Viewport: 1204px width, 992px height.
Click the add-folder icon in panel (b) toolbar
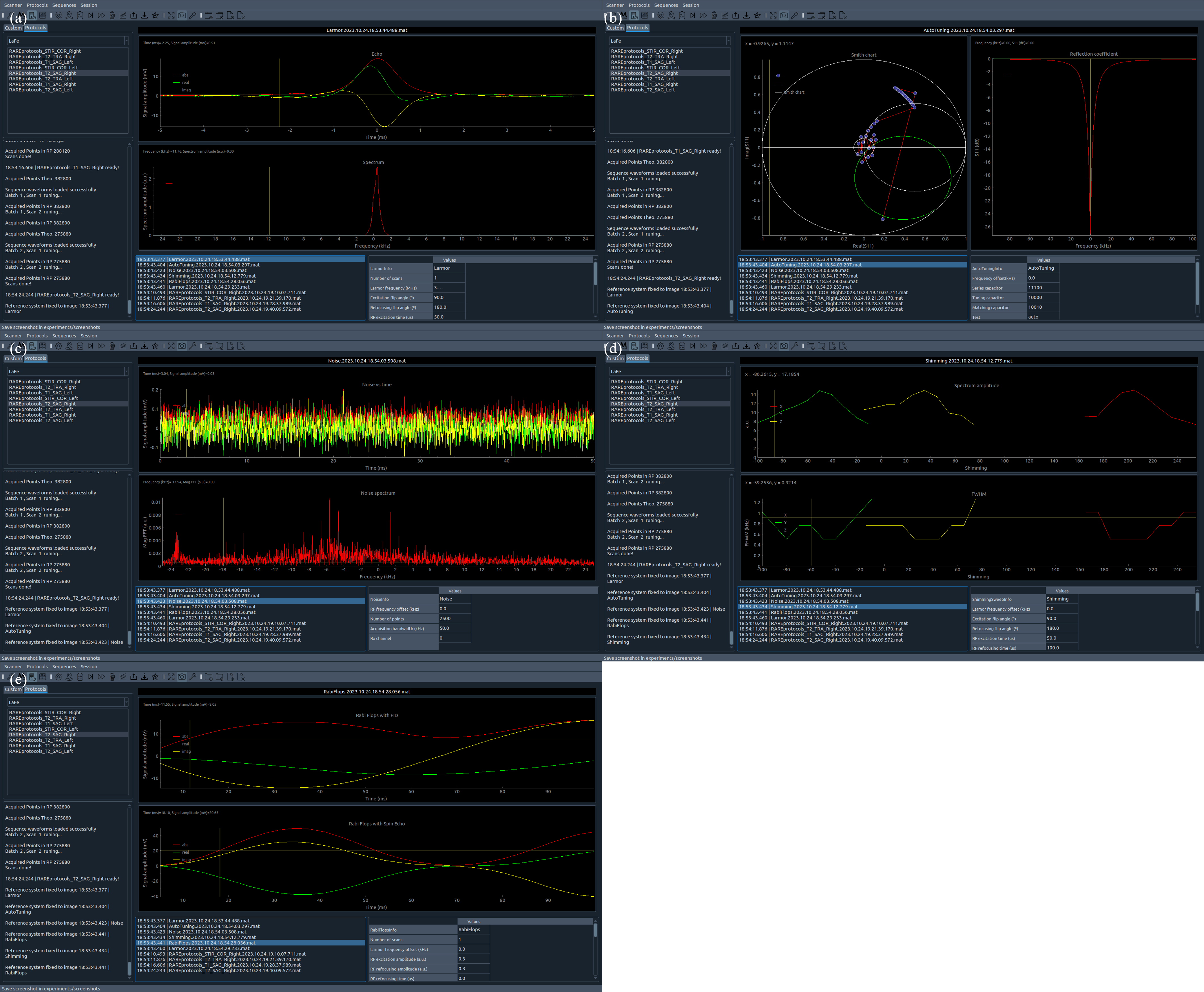pos(811,15)
